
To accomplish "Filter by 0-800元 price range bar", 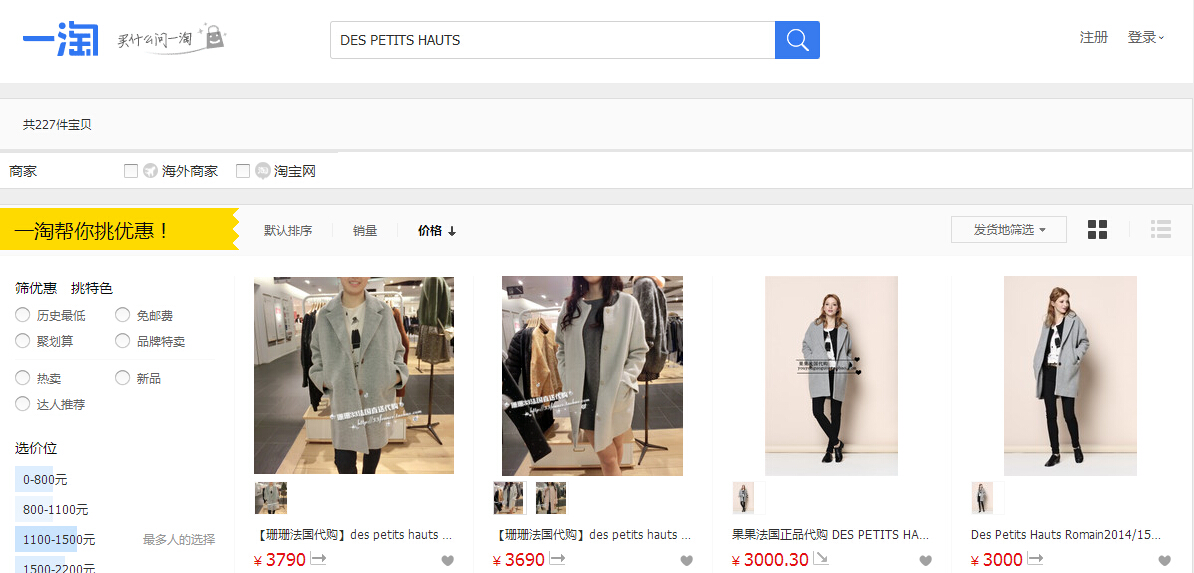I will (x=44, y=480).
